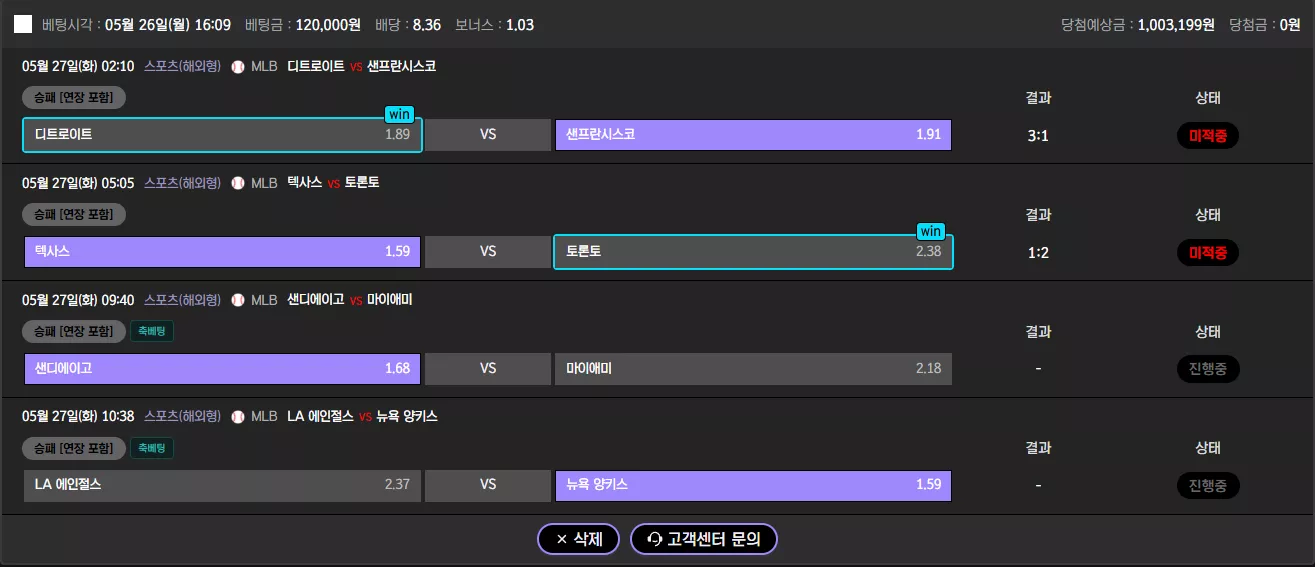Click the MLB league label in the 05:05 match row
The image size is (1315, 567).
pyautogui.click(x=264, y=183)
